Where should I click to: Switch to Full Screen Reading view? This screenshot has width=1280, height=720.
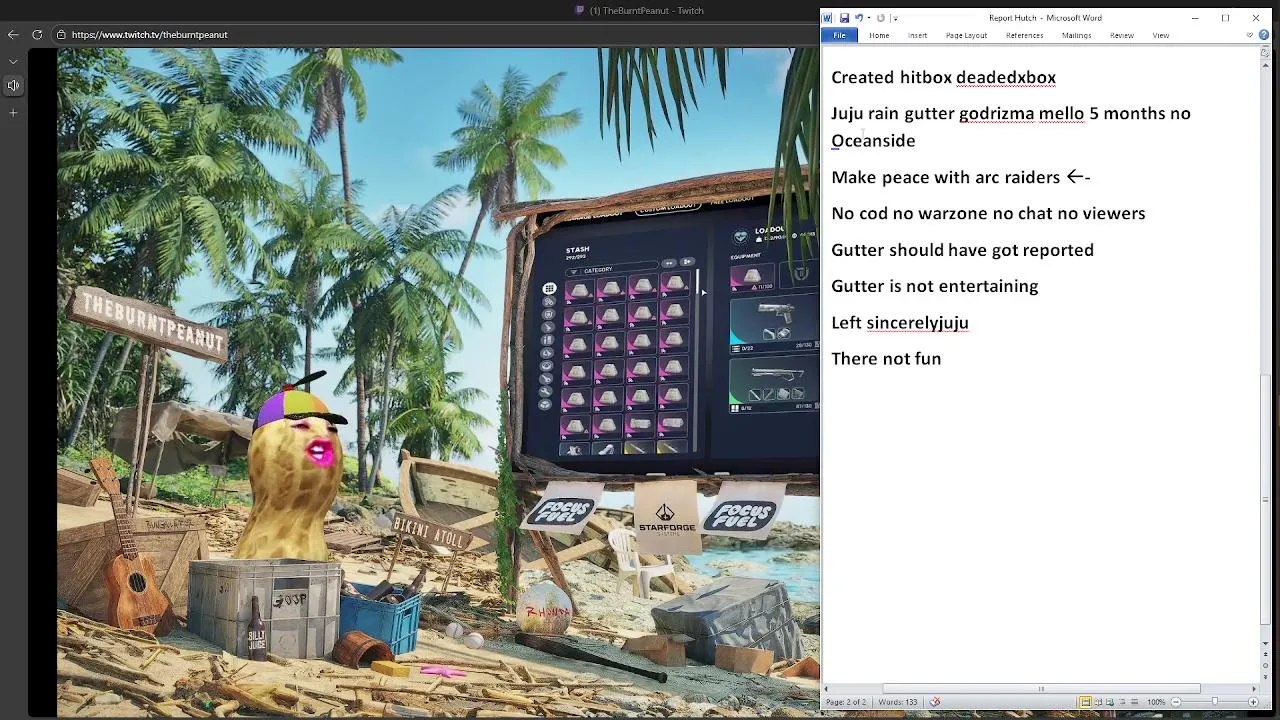click(1098, 702)
